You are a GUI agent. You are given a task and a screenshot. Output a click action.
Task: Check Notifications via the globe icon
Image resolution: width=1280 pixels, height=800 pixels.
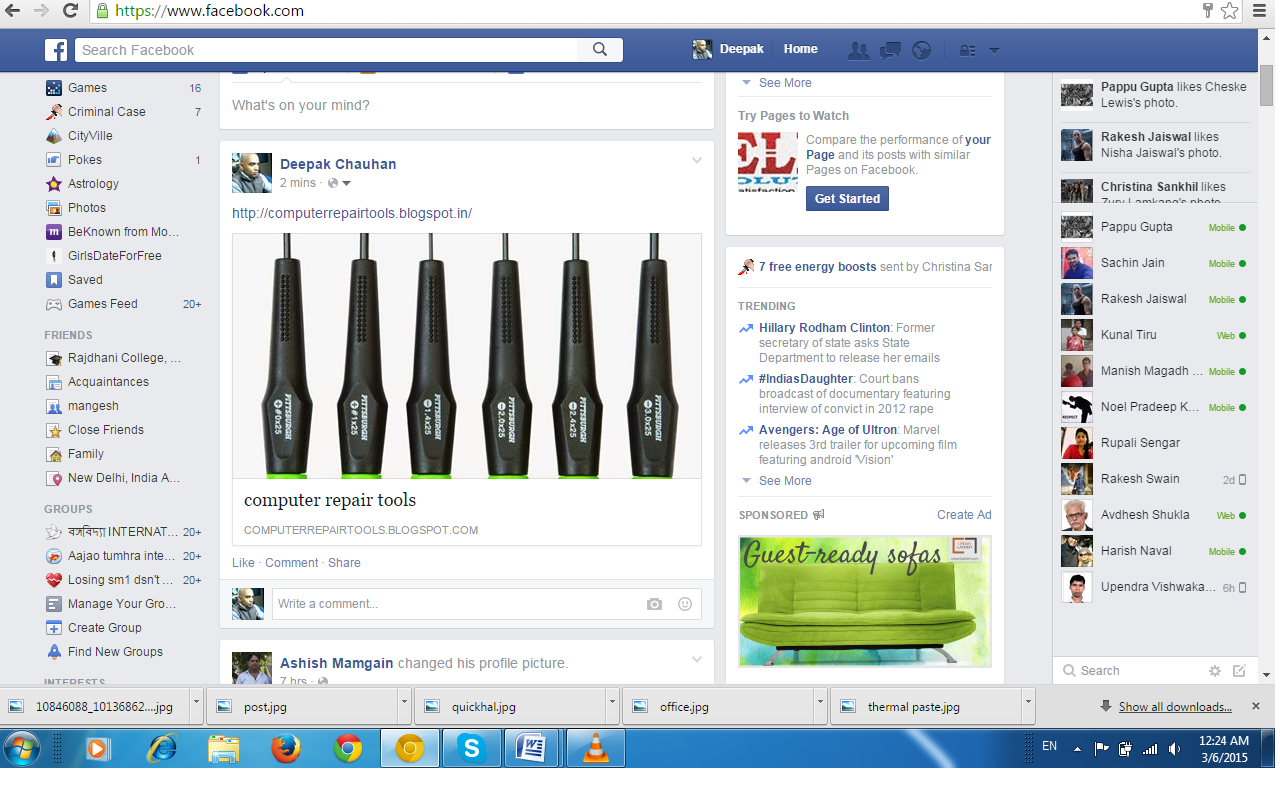click(x=921, y=49)
